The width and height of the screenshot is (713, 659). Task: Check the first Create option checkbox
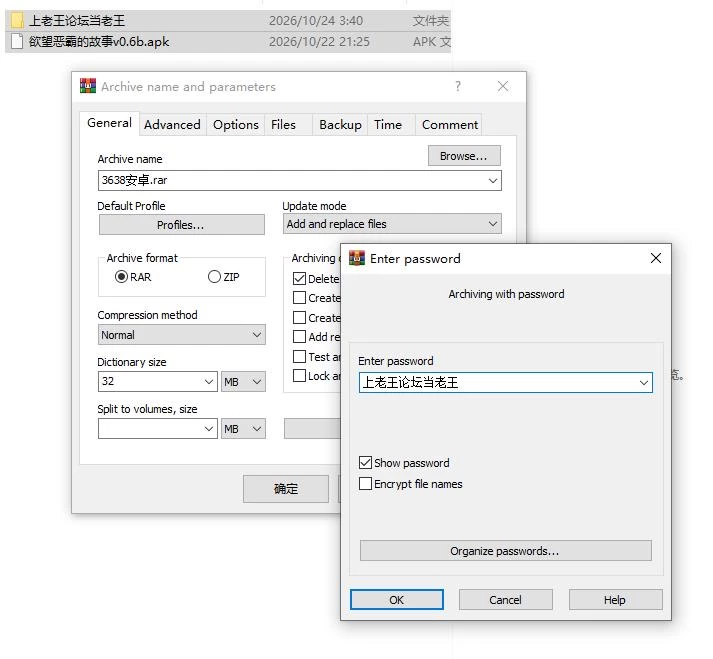pyautogui.click(x=299, y=298)
